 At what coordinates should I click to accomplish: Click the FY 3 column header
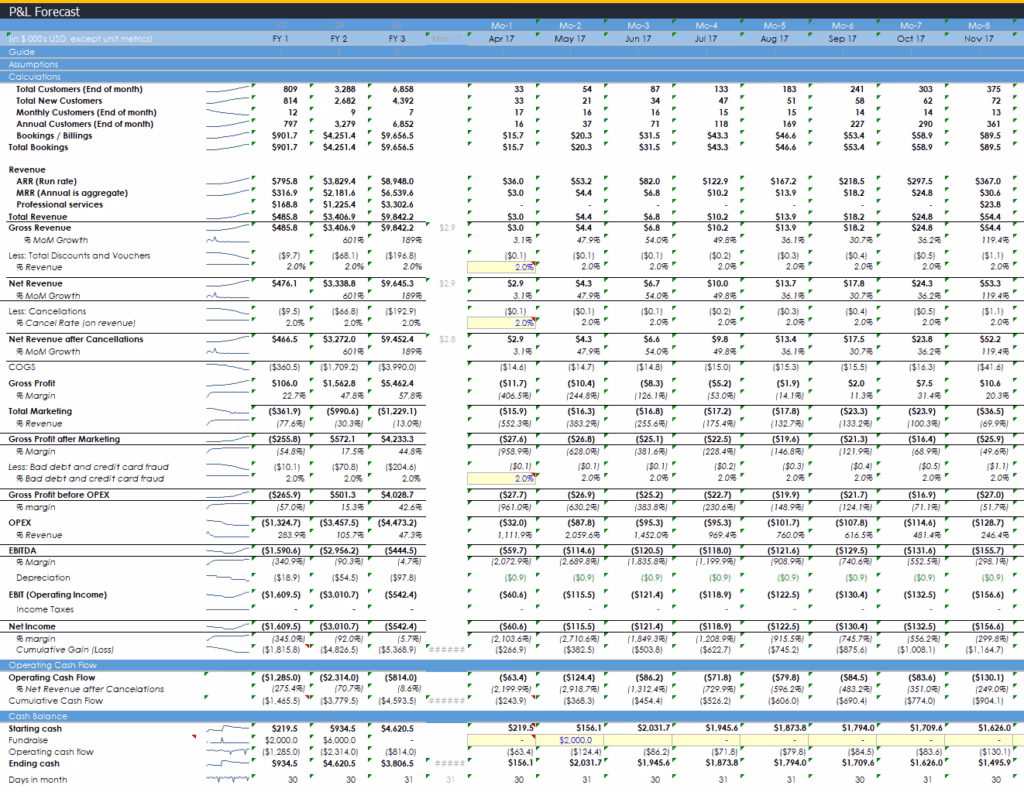[396, 39]
